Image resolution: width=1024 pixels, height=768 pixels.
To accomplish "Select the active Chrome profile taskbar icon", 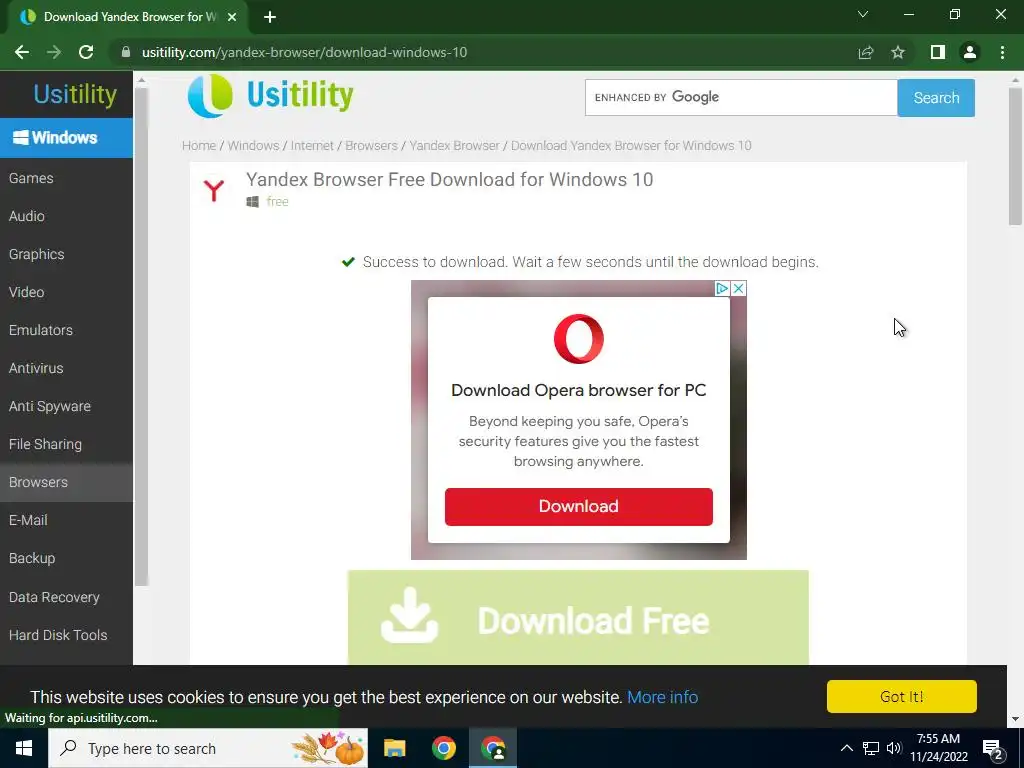I will pos(493,748).
